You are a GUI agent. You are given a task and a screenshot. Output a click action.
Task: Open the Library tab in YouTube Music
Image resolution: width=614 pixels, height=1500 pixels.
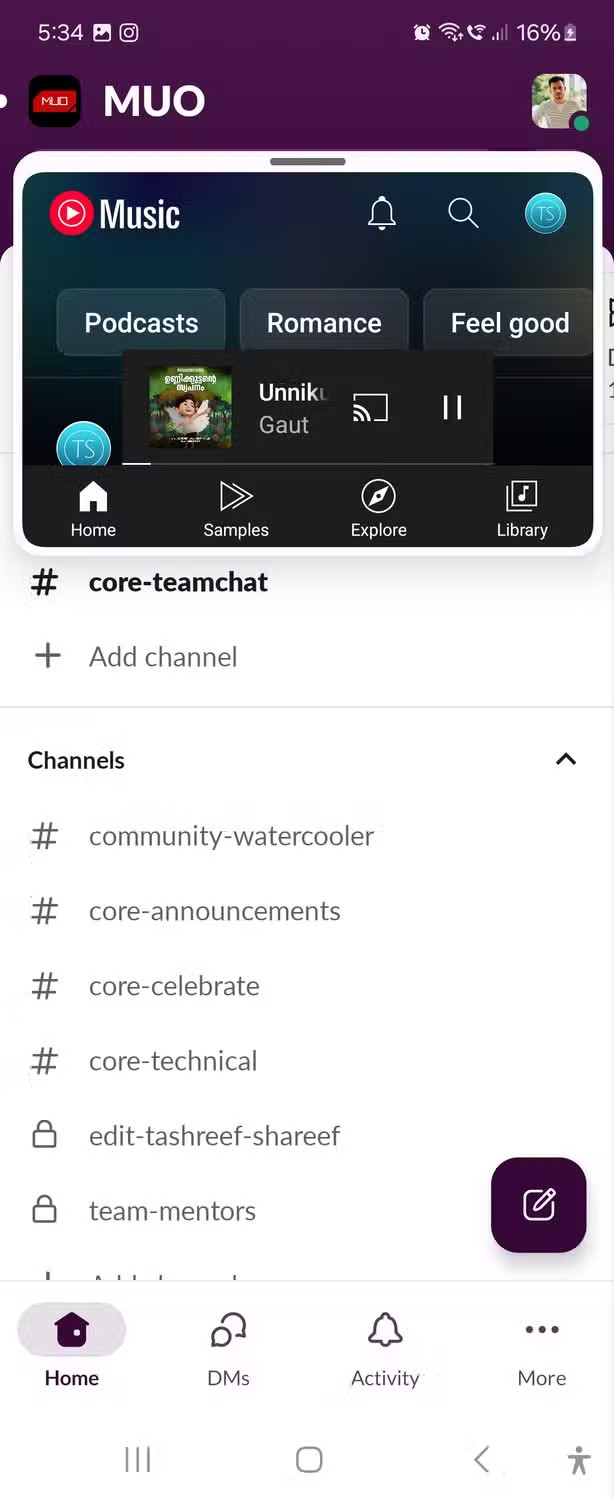(521, 508)
